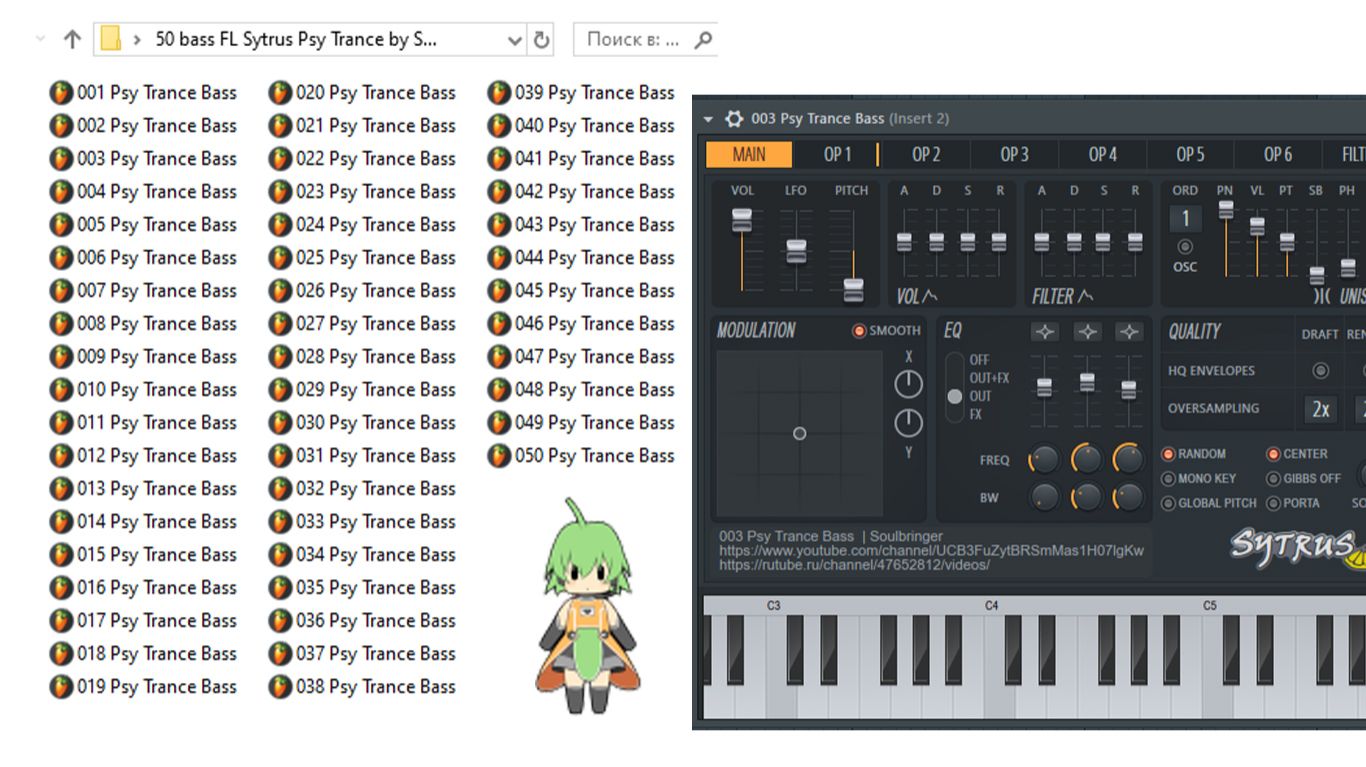Click the ORD value box showing 1
Viewport: 1366px width, 767px height.
tap(1185, 219)
